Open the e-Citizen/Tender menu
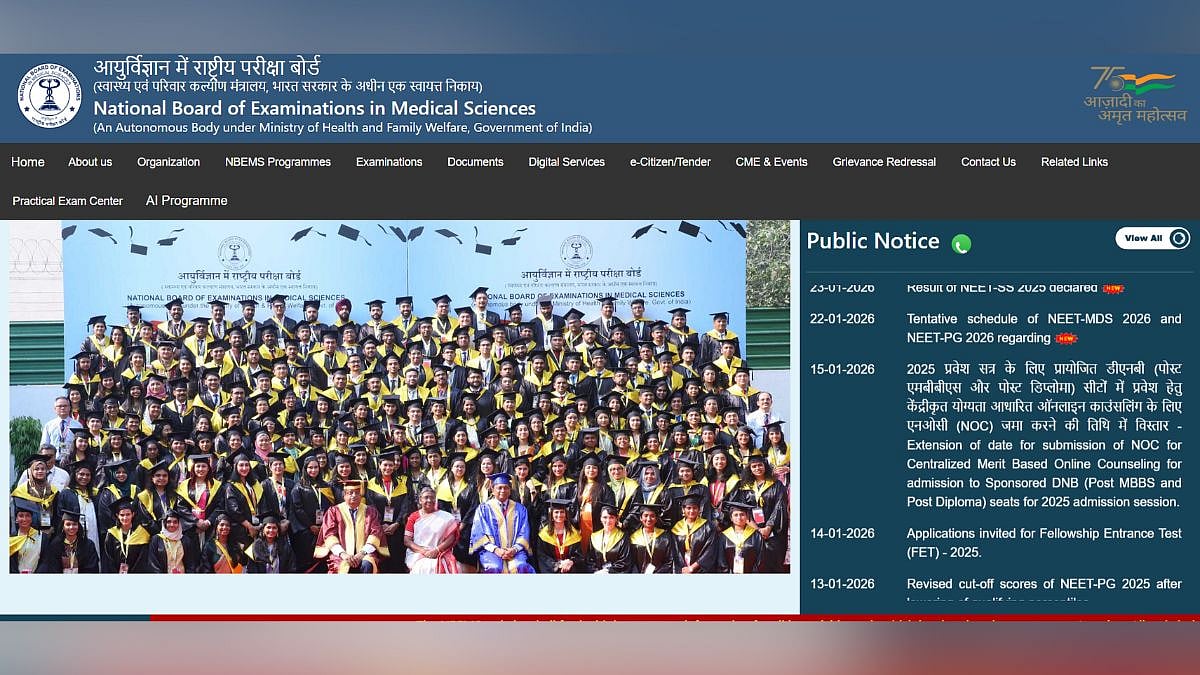 (669, 162)
